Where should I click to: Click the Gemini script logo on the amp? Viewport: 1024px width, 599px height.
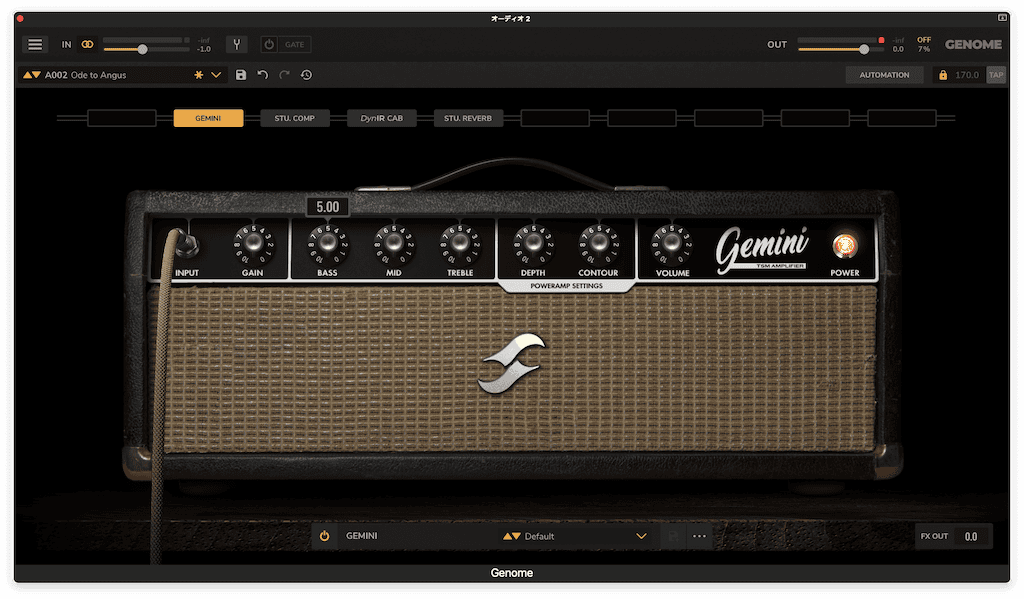(761, 249)
